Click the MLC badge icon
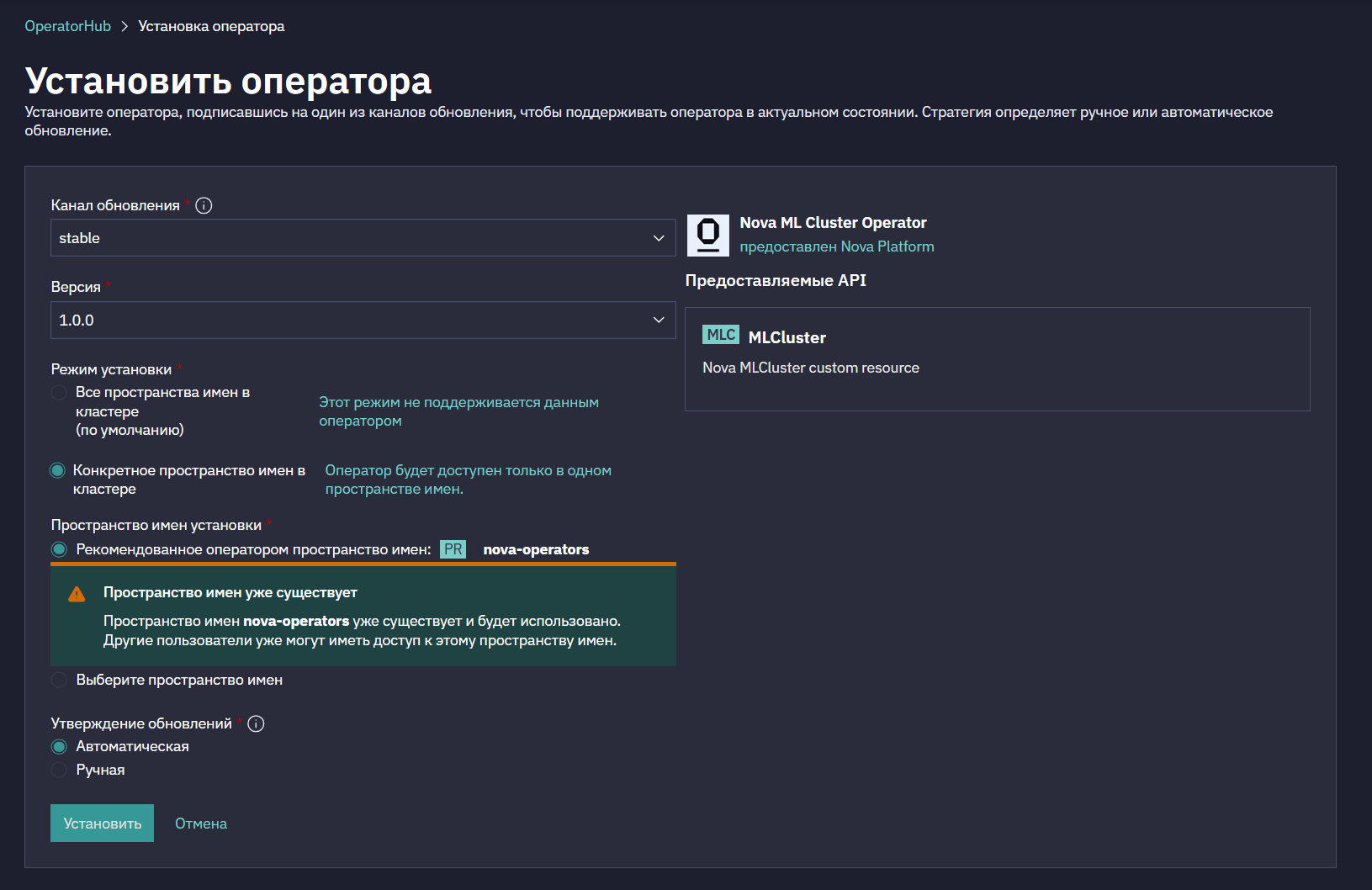 click(x=721, y=335)
